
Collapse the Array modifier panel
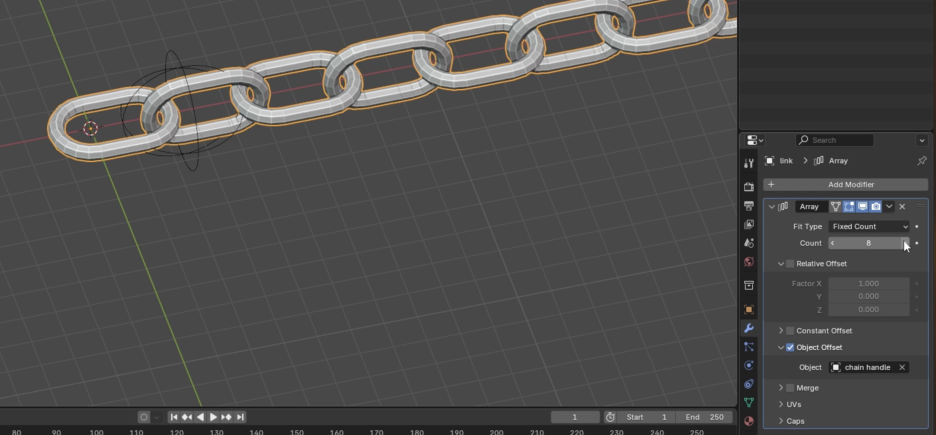click(771, 206)
